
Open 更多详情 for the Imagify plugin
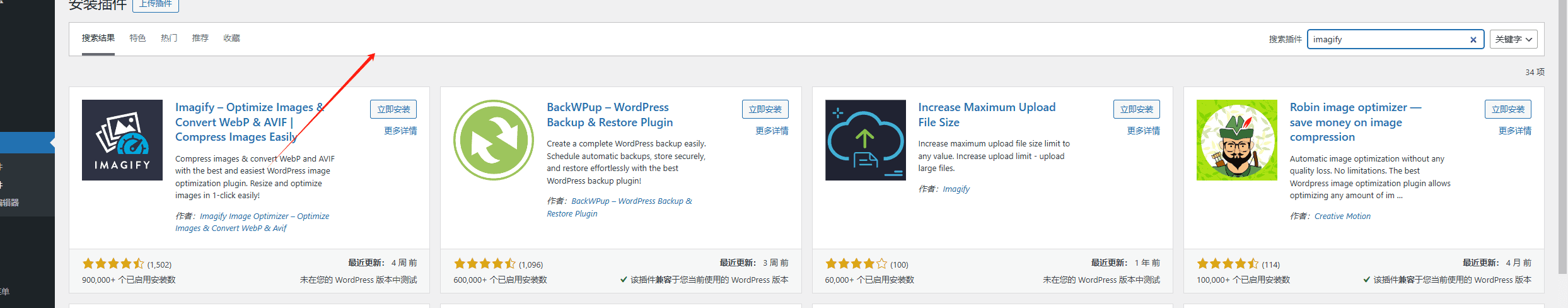click(x=400, y=131)
